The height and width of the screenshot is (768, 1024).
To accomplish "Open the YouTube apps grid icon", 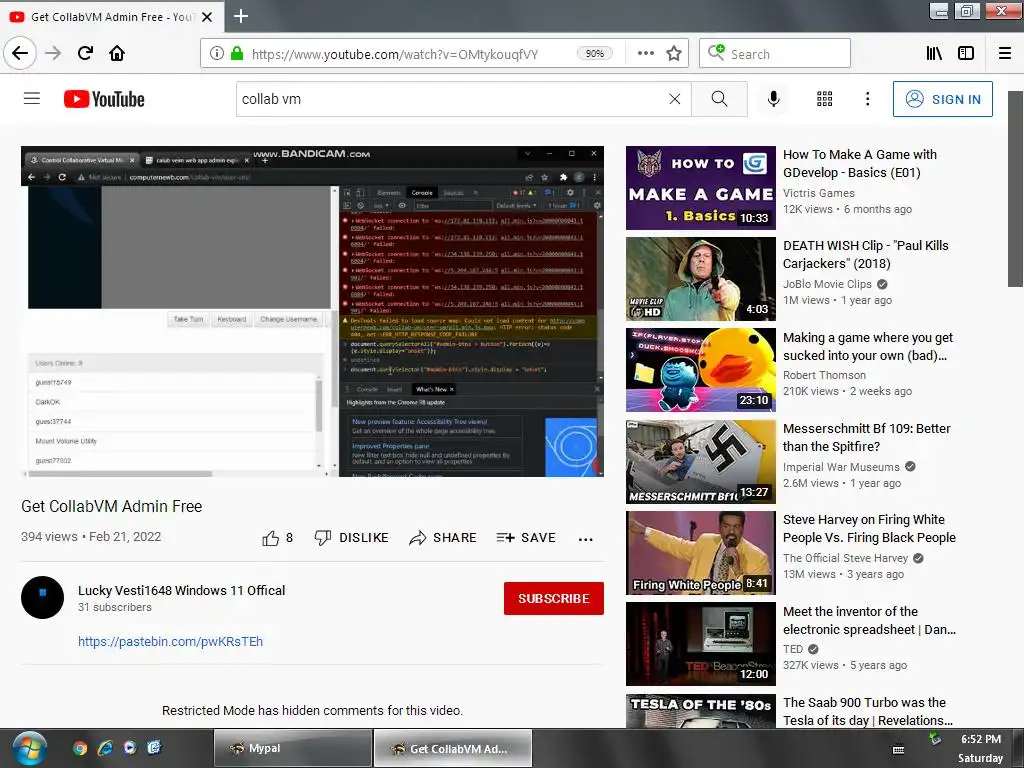I will pos(824,99).
